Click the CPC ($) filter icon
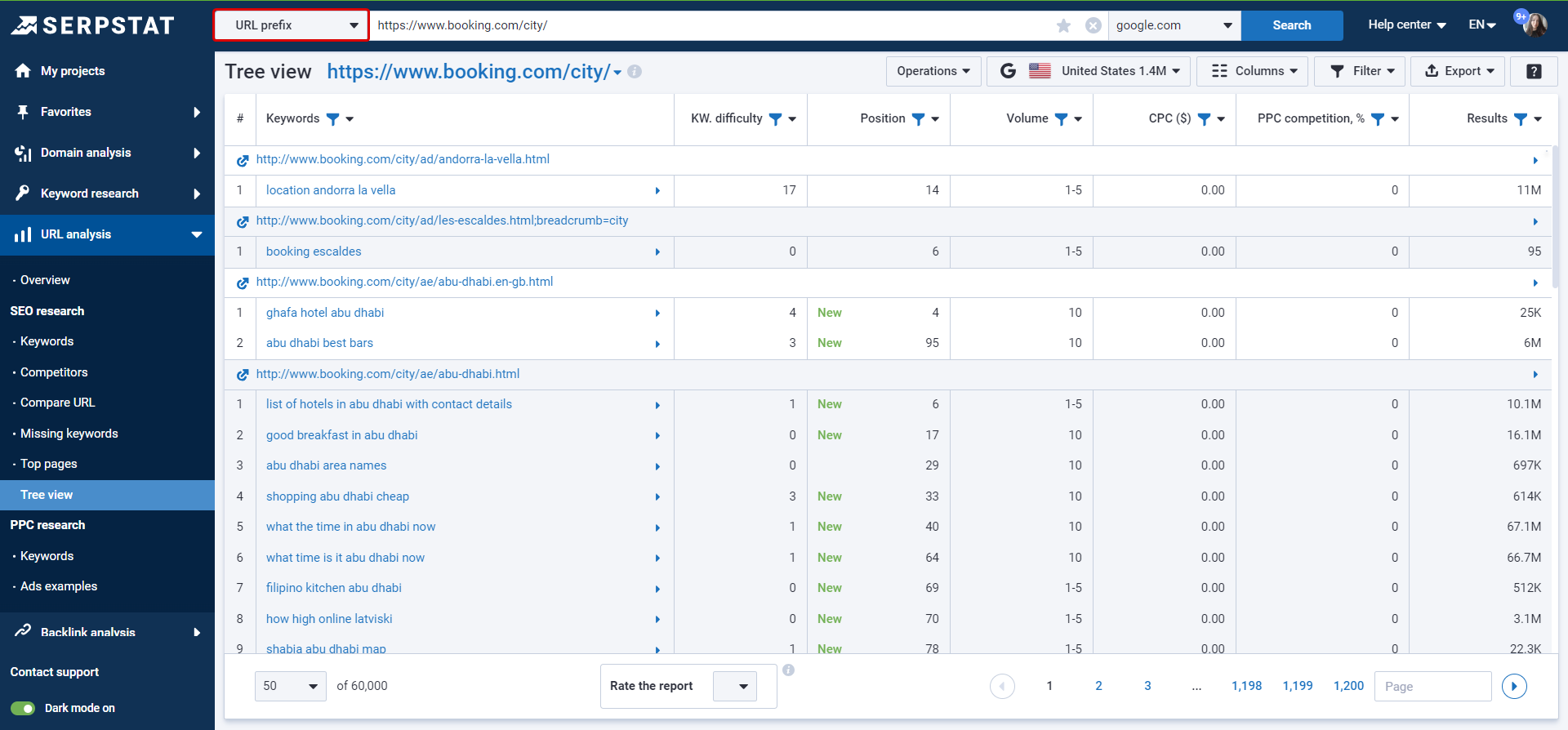Screen dimensions: 1568x730 click(1204, 119)
